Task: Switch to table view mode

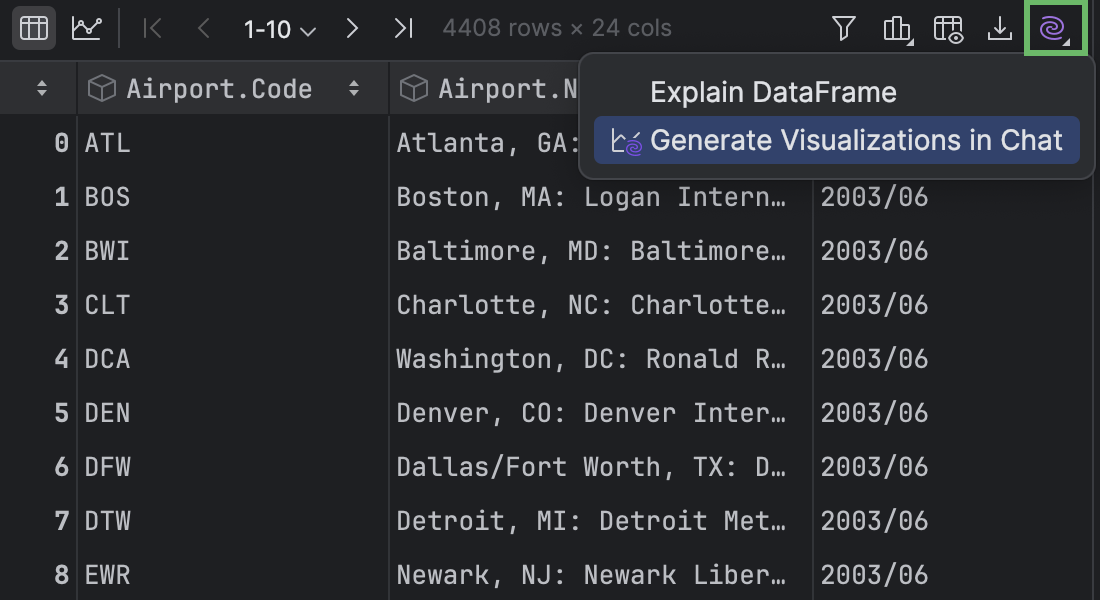Action: (x=33, y=28)
